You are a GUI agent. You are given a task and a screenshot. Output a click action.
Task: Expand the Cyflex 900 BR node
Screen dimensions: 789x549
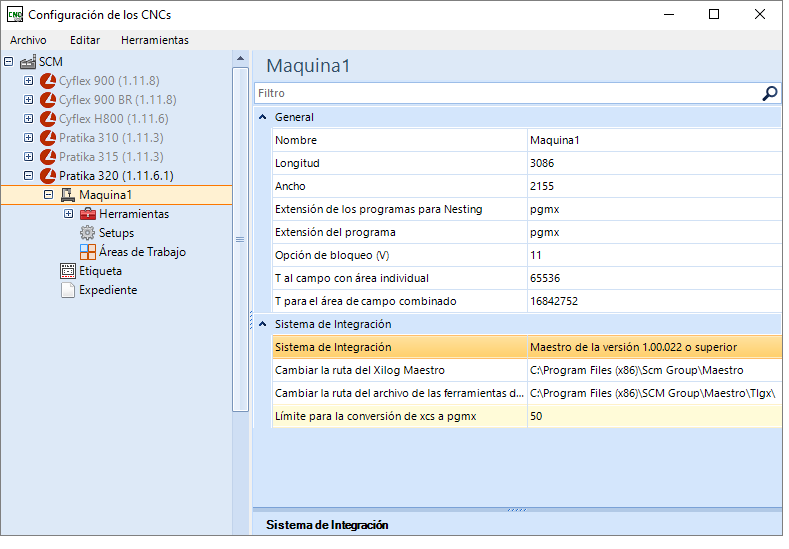pyautogui.click(x=29, y=100)
